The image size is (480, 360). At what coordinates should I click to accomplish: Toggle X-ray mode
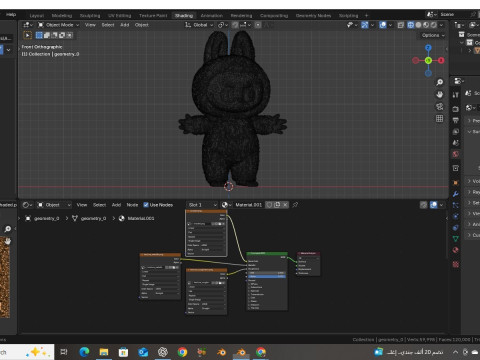401,25
